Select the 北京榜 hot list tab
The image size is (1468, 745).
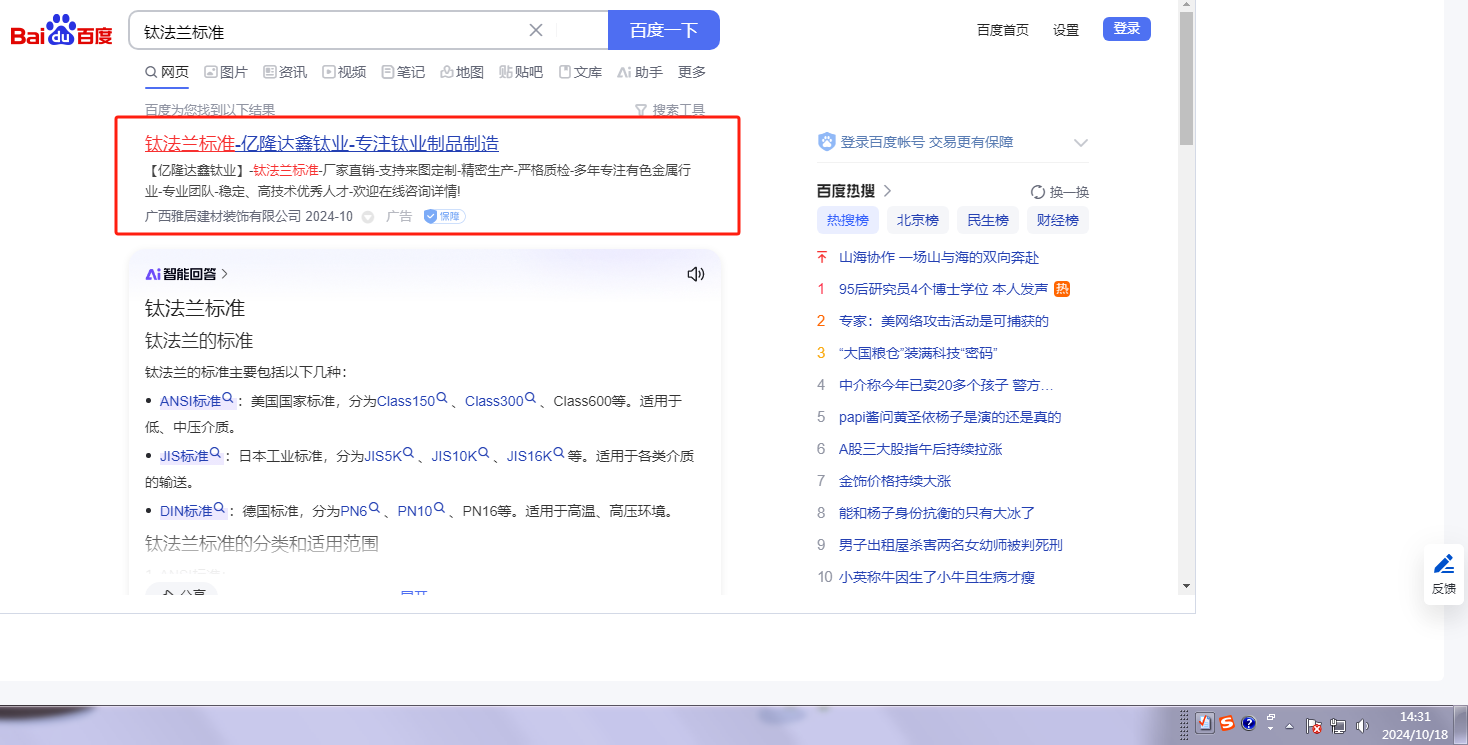pos(917,220)
